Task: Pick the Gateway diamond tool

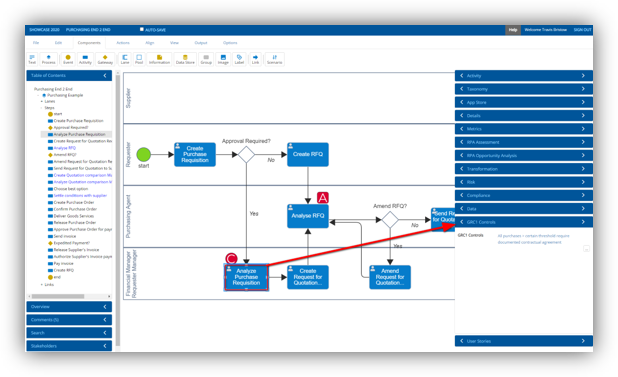Action: point(105,59)
